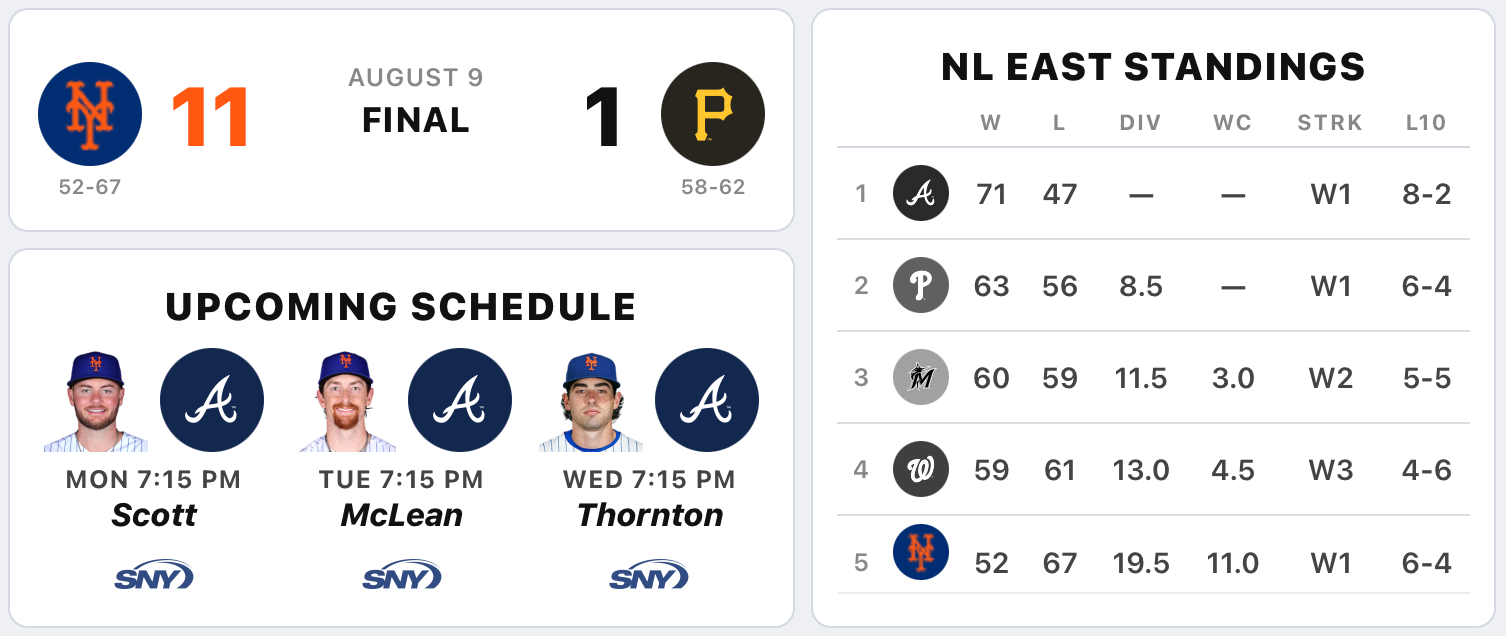Click the STRK column header
The height and width of the screenshot is (636, 1506).
point(1330,123)
